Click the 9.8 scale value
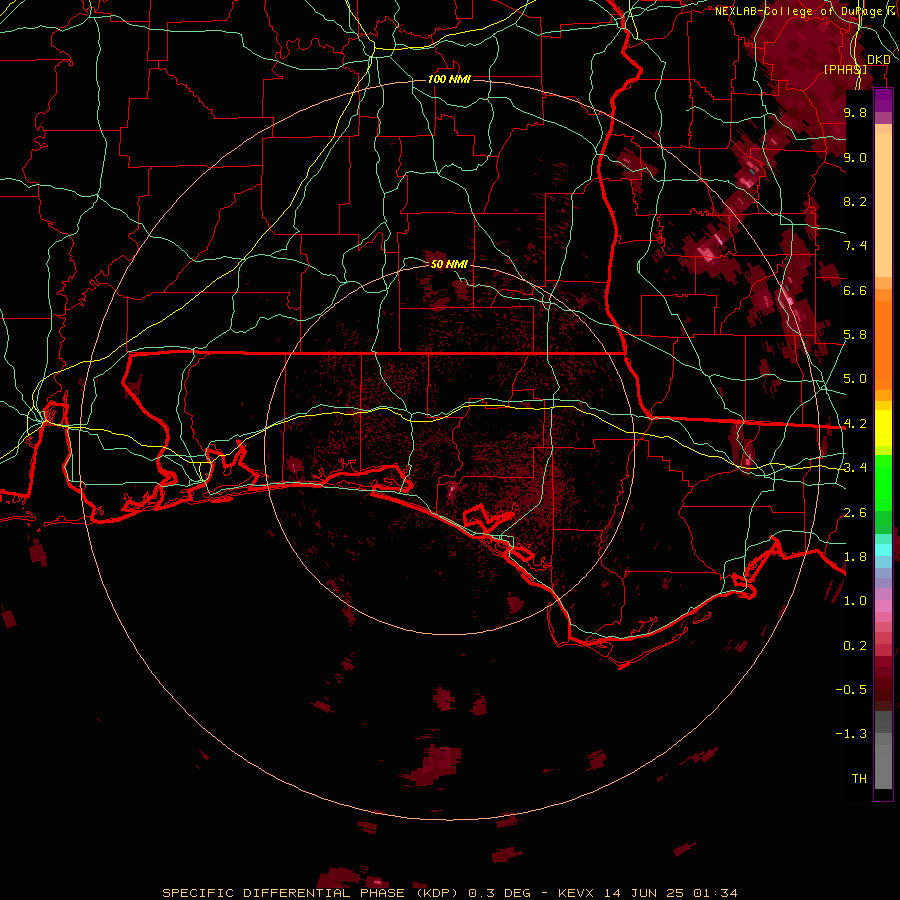 pos(855,112)
